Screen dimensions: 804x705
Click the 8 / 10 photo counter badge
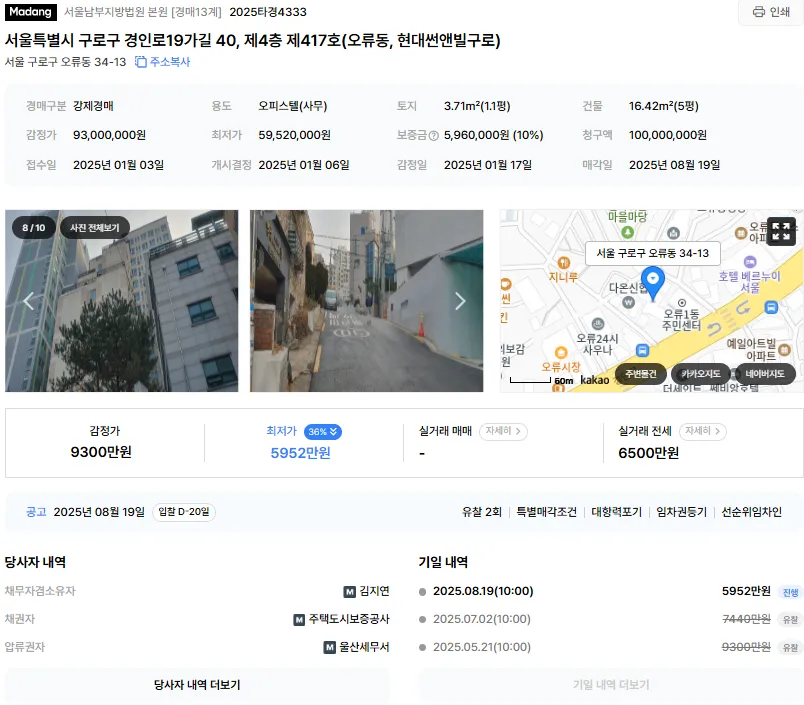(x=33, y=228)
